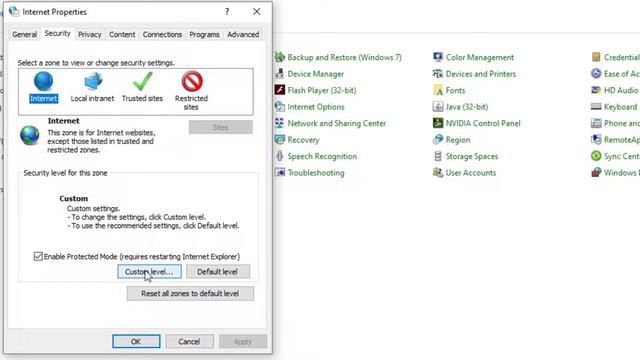
Task: Click the Region icon
Action: [438, 140]
